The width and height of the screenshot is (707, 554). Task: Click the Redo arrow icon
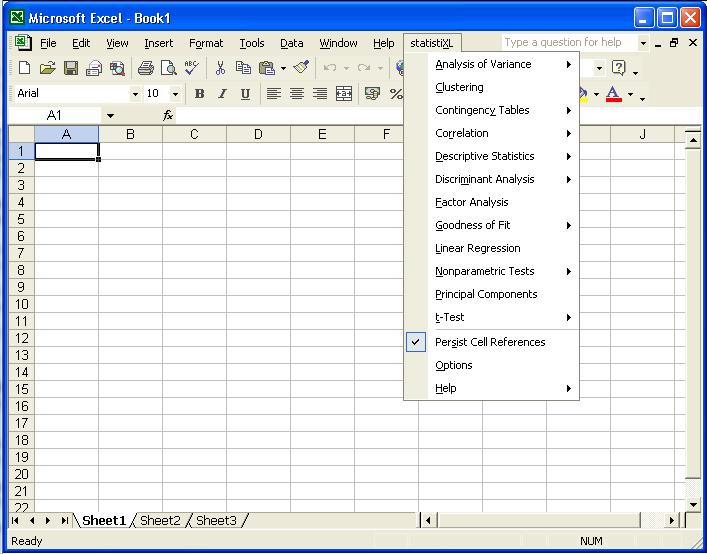[x=363, y=68]
